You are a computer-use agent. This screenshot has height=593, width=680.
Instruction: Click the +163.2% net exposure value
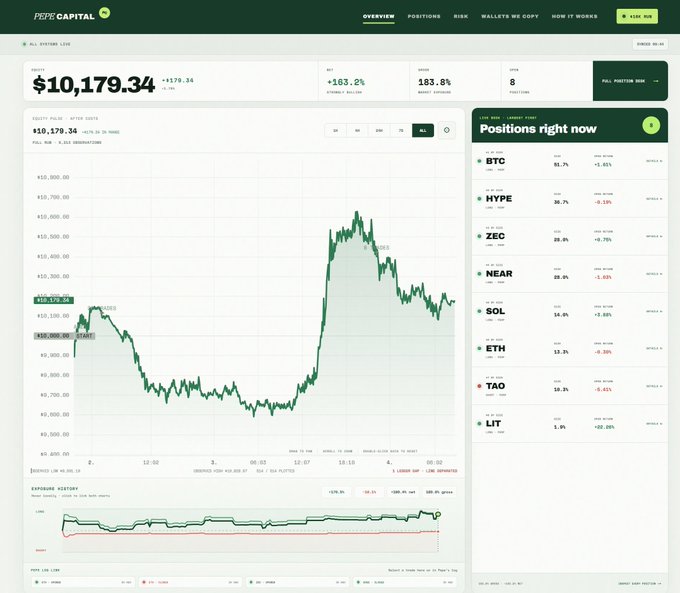[346, 82]
